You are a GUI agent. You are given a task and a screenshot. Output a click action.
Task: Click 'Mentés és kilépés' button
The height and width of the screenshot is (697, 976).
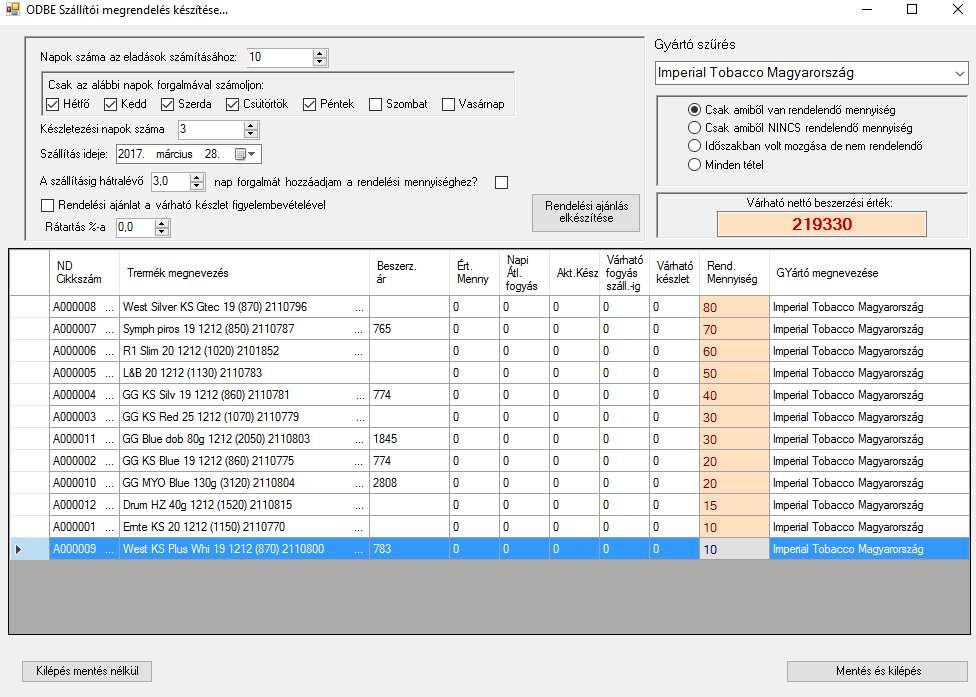pyautogui.click(x=878, y=671)
